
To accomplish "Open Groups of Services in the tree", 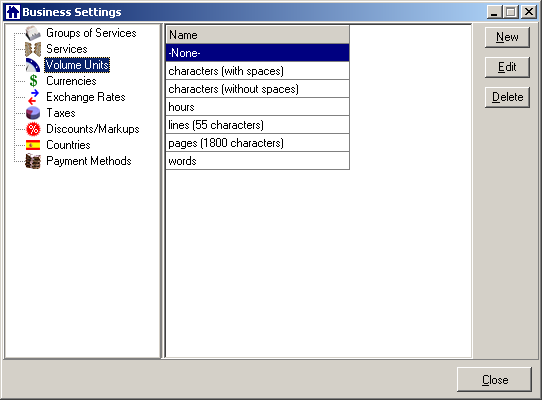I will click(x=91, y=33).
